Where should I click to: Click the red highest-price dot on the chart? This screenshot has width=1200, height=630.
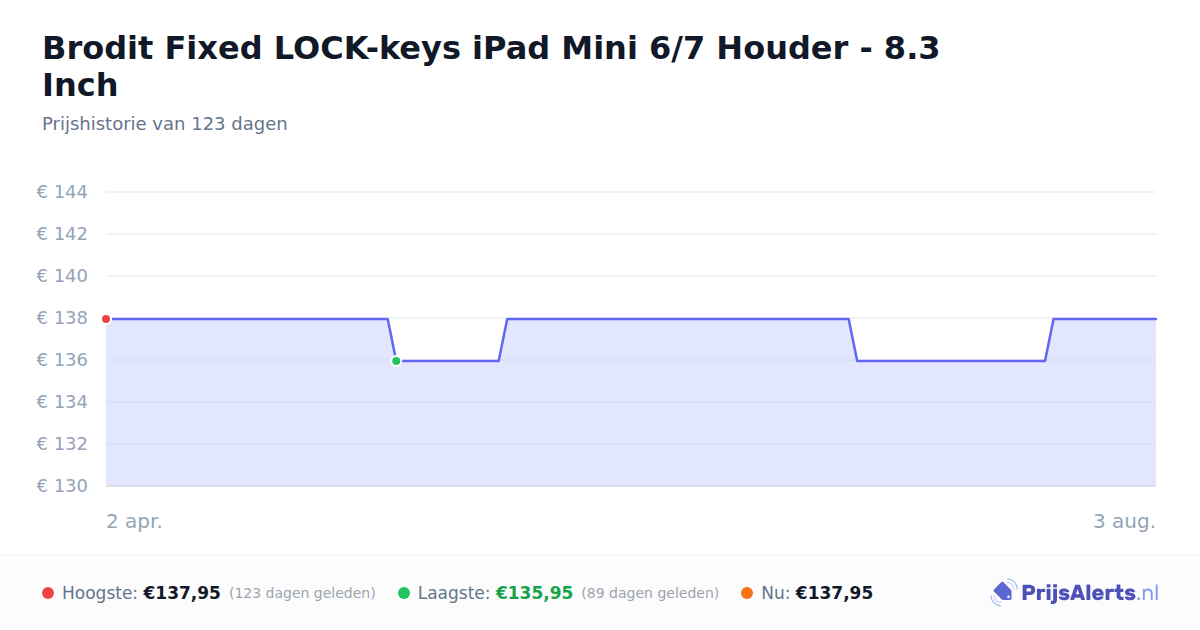tap(106, 319)
